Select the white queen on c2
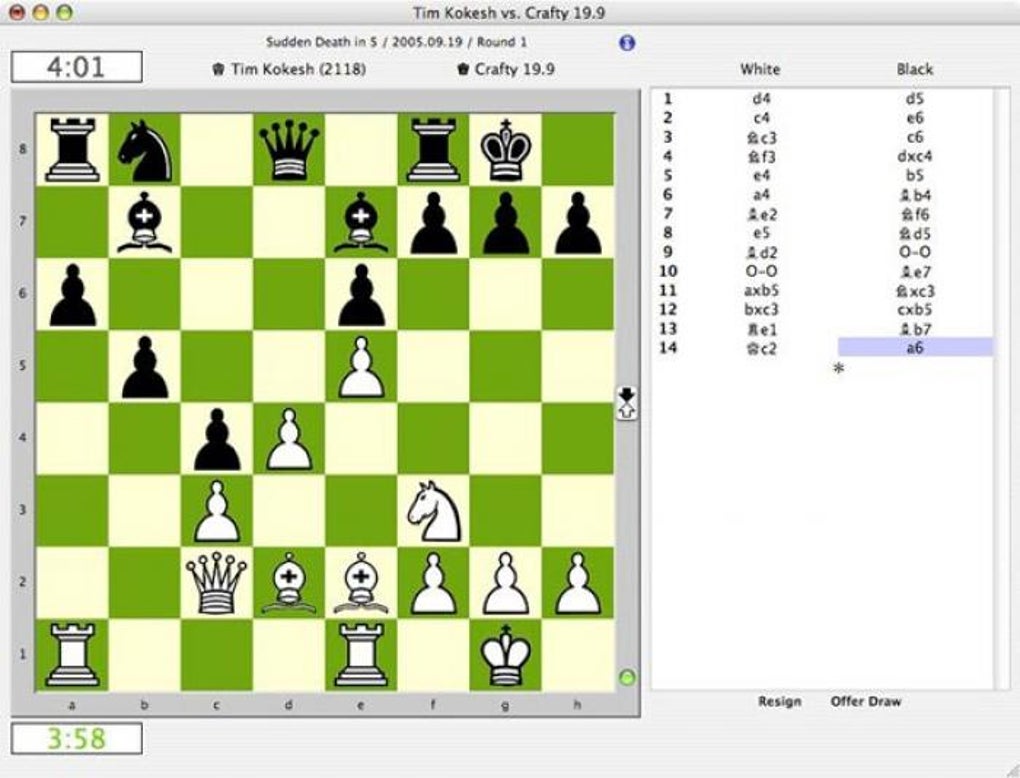 216,580
